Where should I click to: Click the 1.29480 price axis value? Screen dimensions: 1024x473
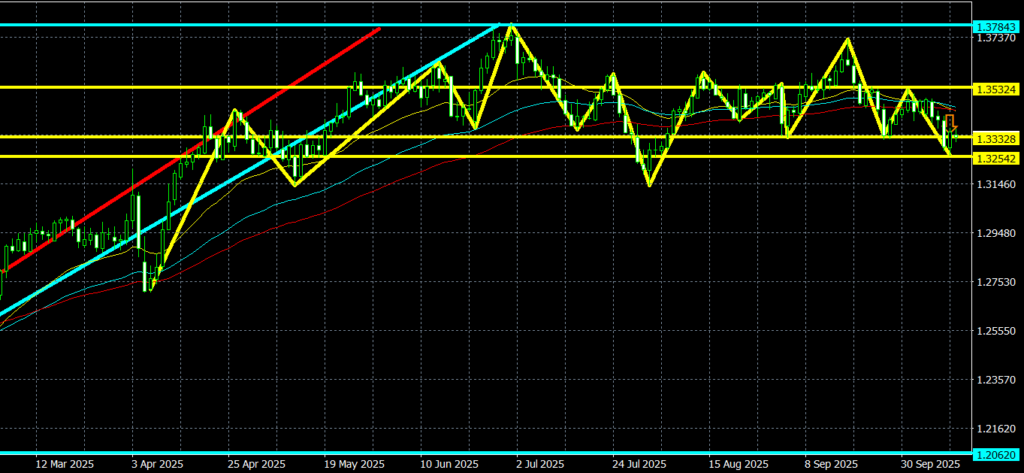click(997, 234)
